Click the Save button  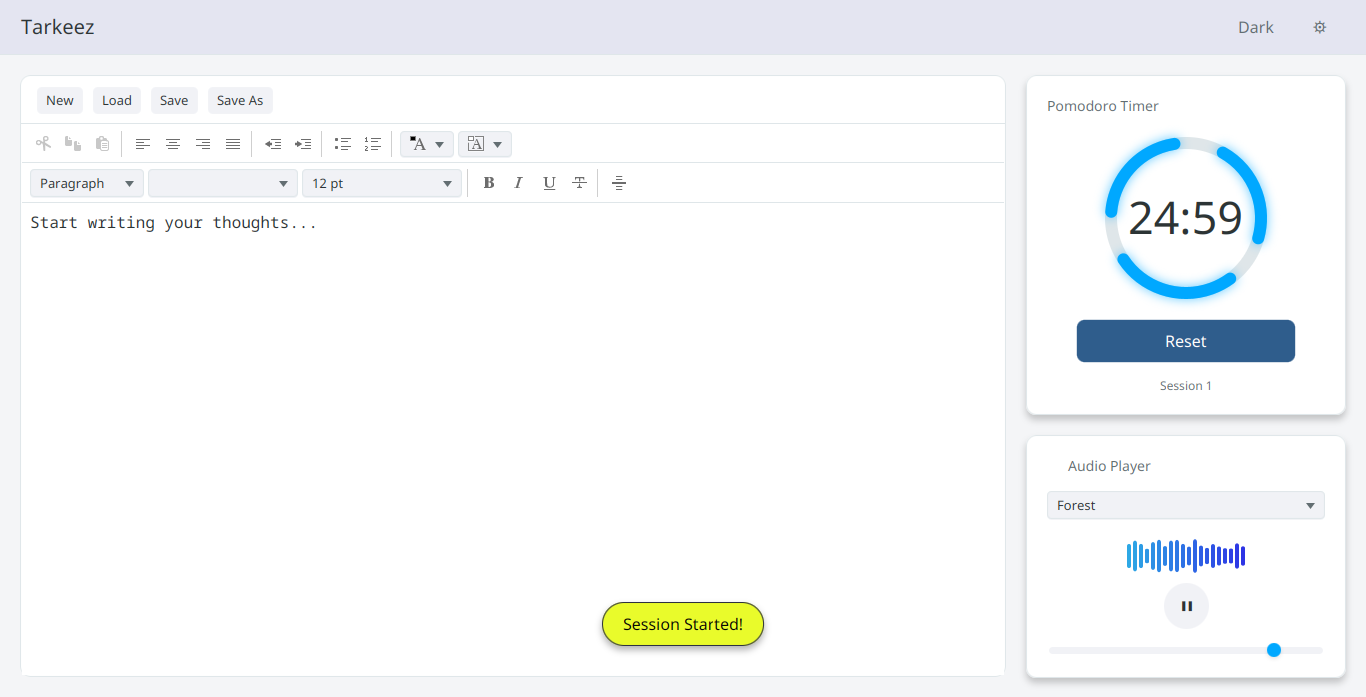click(x=174, y=100)
